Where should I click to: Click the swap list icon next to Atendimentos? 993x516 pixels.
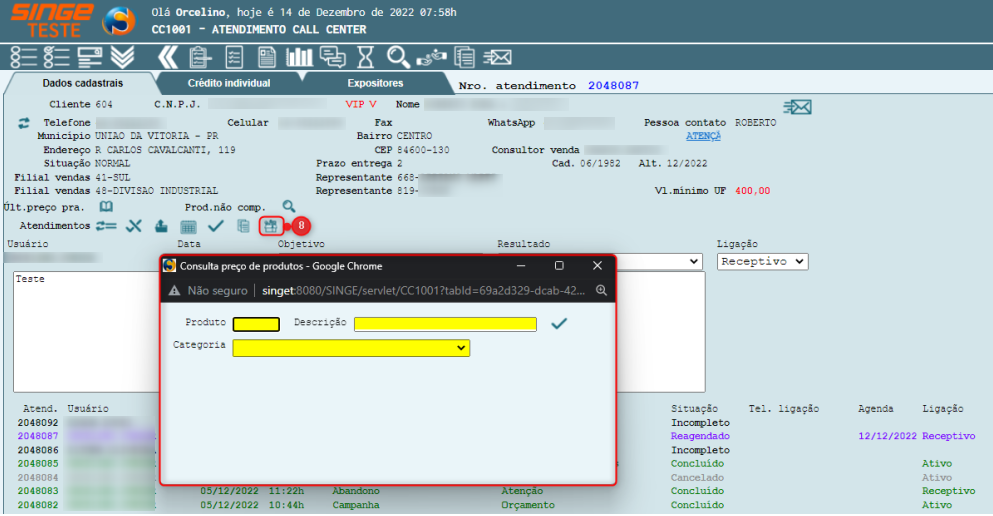point(106,226)
